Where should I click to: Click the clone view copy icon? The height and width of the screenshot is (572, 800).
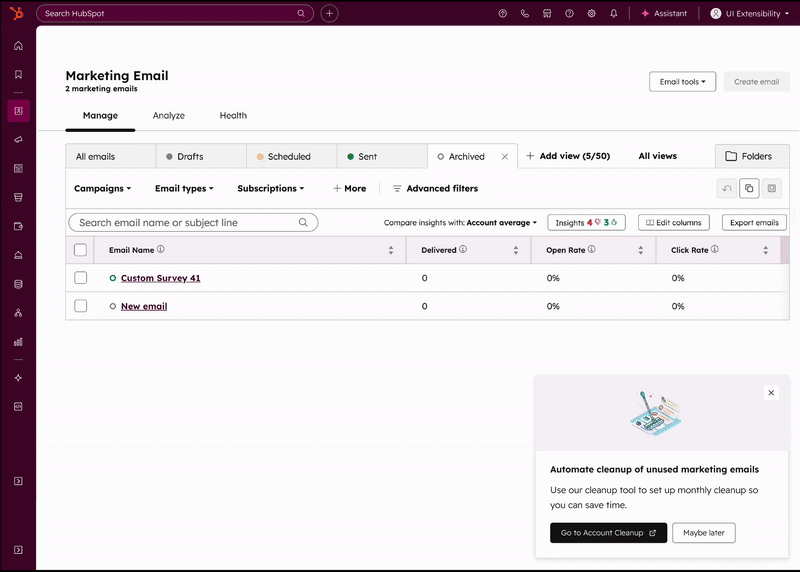[749, 188]
